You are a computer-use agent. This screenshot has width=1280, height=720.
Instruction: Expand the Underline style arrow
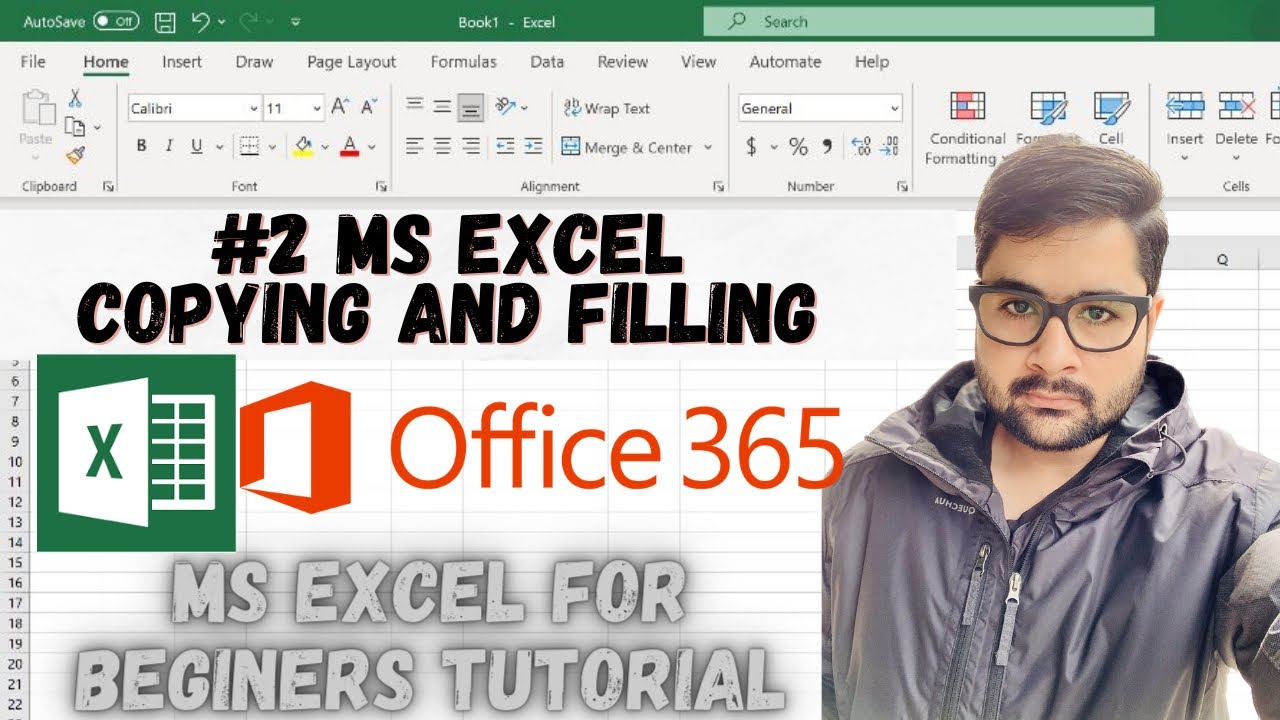(217, 147)
